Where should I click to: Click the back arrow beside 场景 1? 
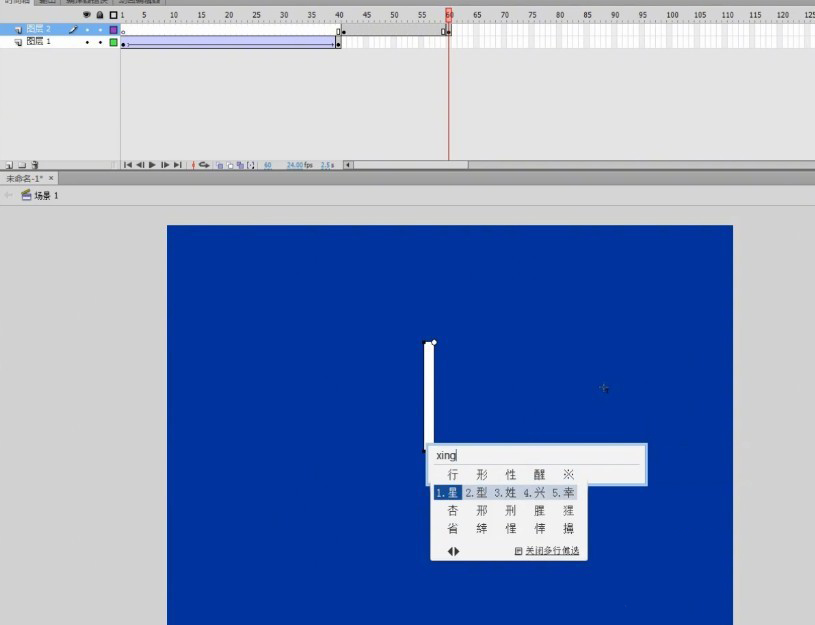pos(8,195)
